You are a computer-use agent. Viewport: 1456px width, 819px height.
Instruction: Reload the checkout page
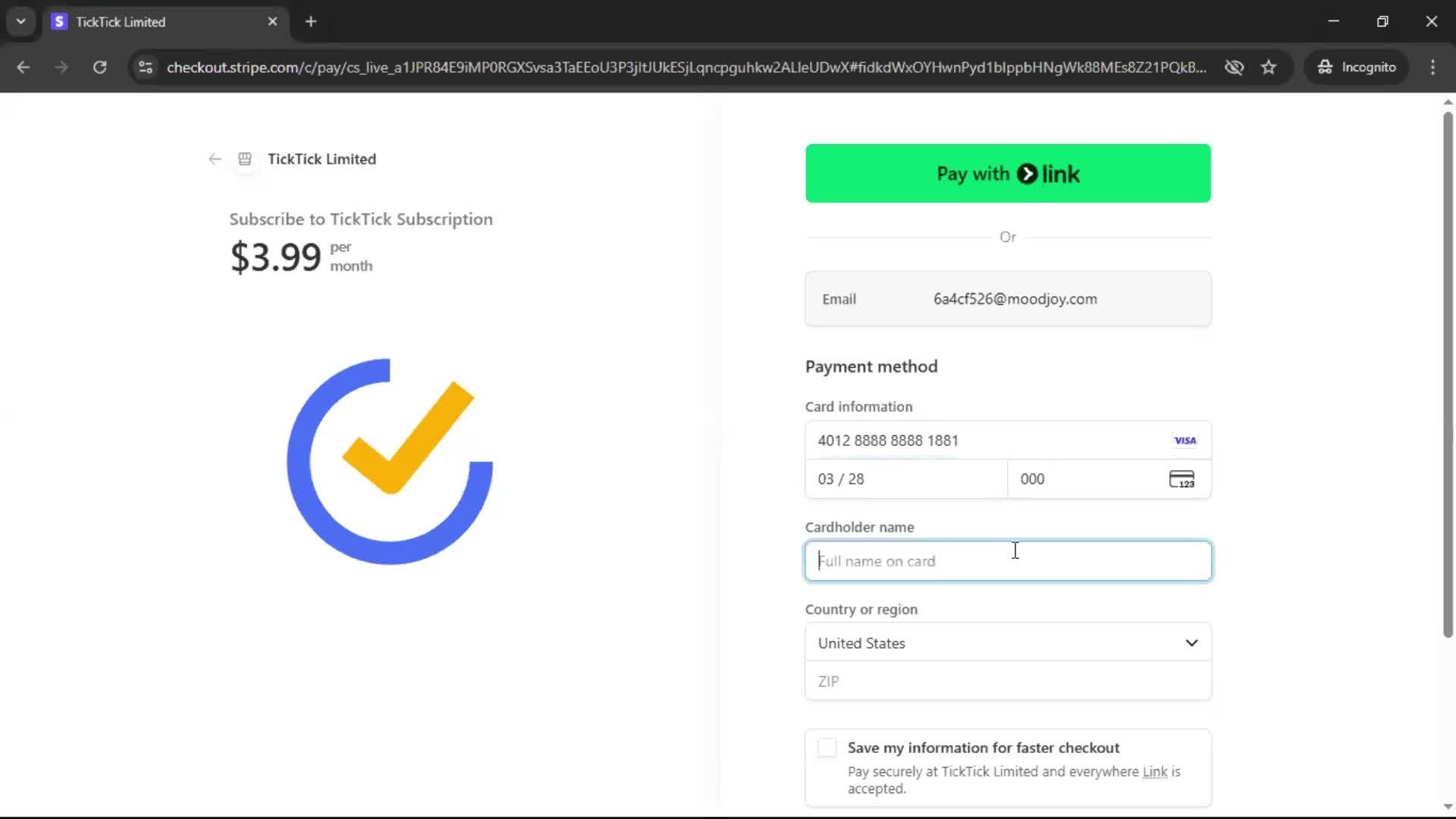(x=99, y=67)
